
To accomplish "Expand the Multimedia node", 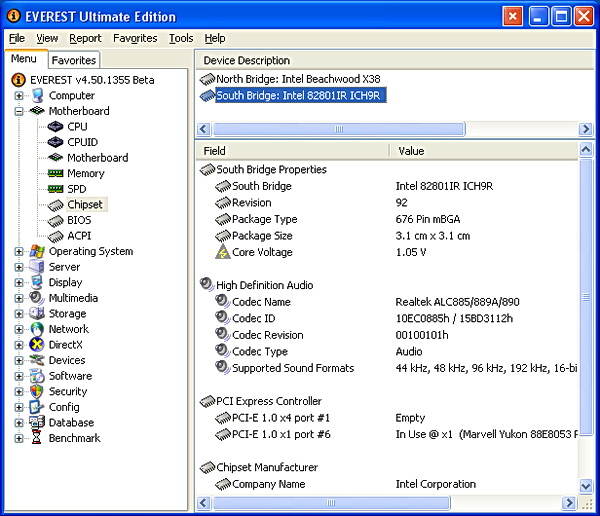I will coord(19,298).
